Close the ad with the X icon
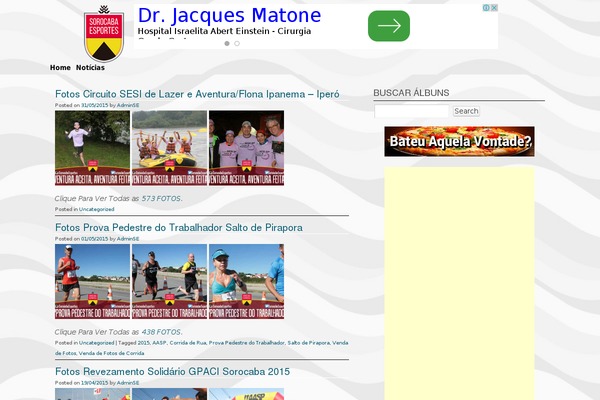Screen dimensions: 600x400 click(494, 8)
